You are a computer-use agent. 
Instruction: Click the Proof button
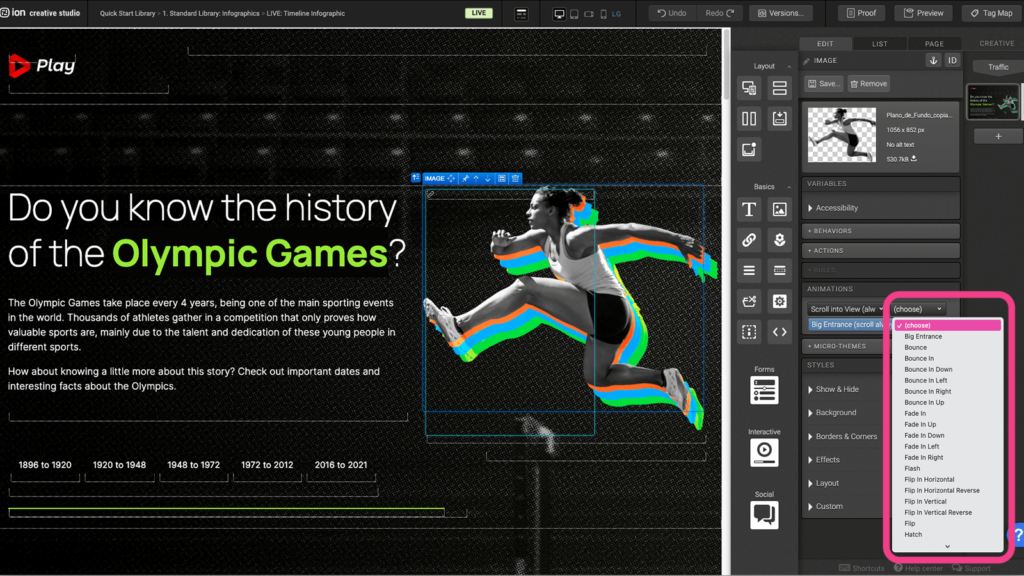point(861,13)
